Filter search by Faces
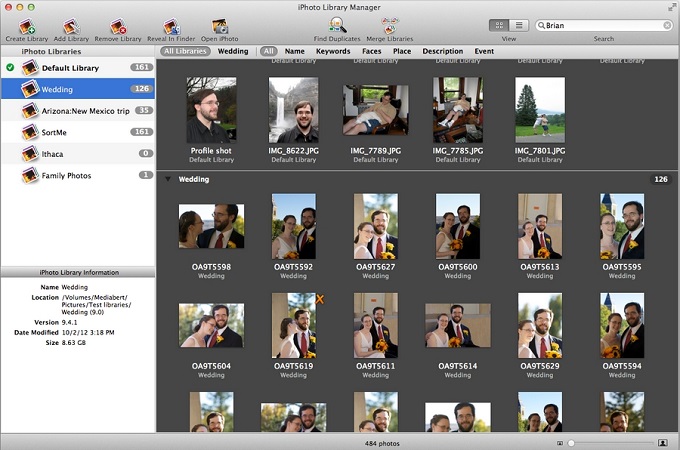 pos(372,51)
